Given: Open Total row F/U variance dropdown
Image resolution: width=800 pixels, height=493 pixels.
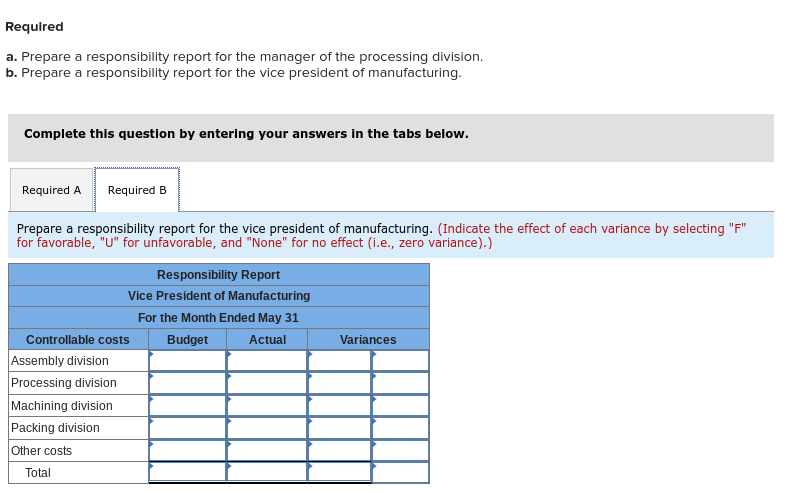Looking at the screenshot, I should (x=401, y=472).
